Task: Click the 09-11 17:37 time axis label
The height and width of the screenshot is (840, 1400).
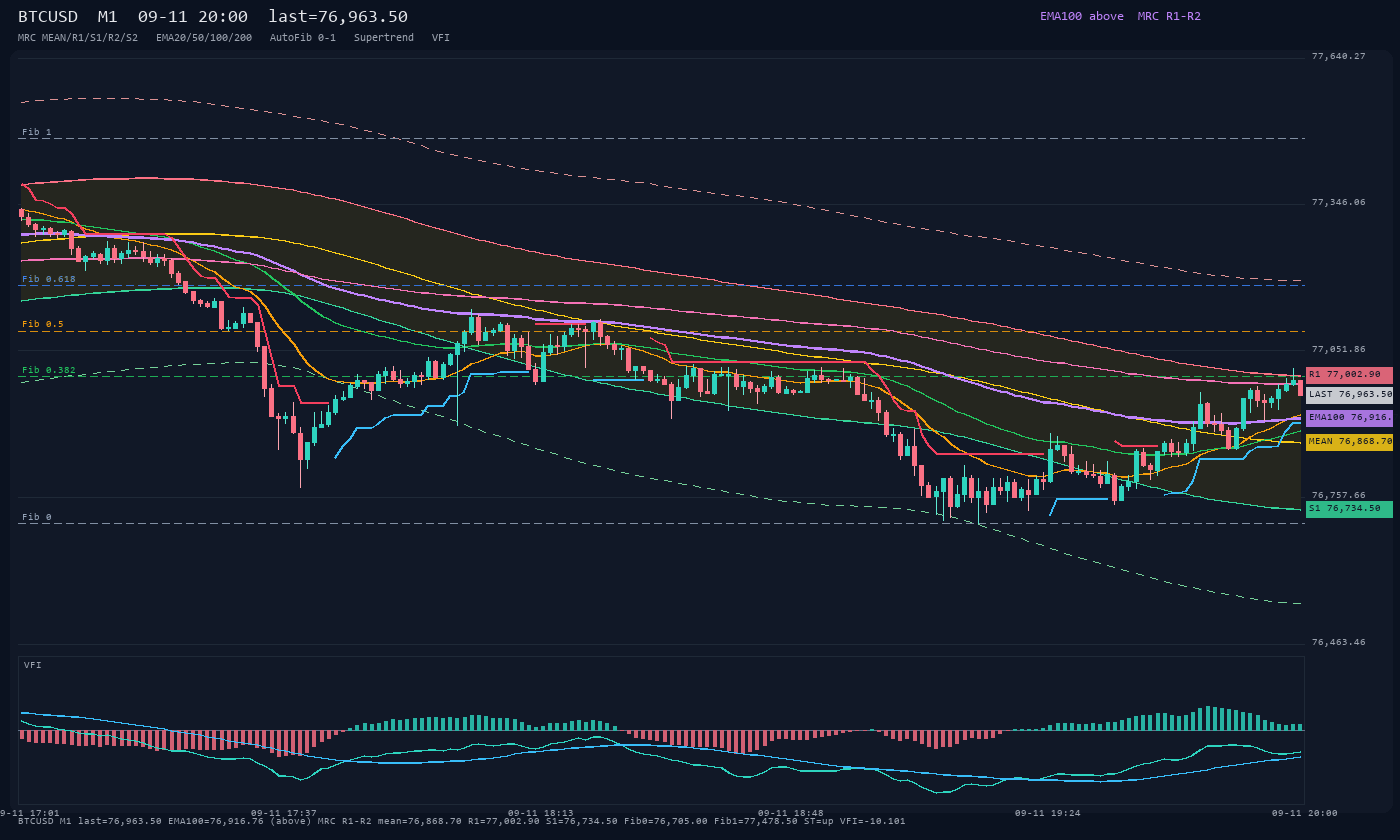Action: point(284,813)
